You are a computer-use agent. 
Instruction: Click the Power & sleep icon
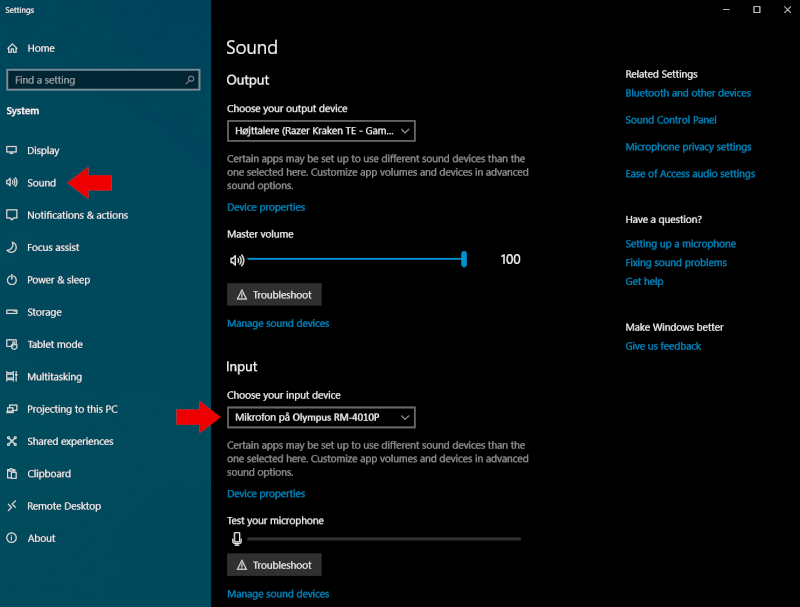click(12, 280)
